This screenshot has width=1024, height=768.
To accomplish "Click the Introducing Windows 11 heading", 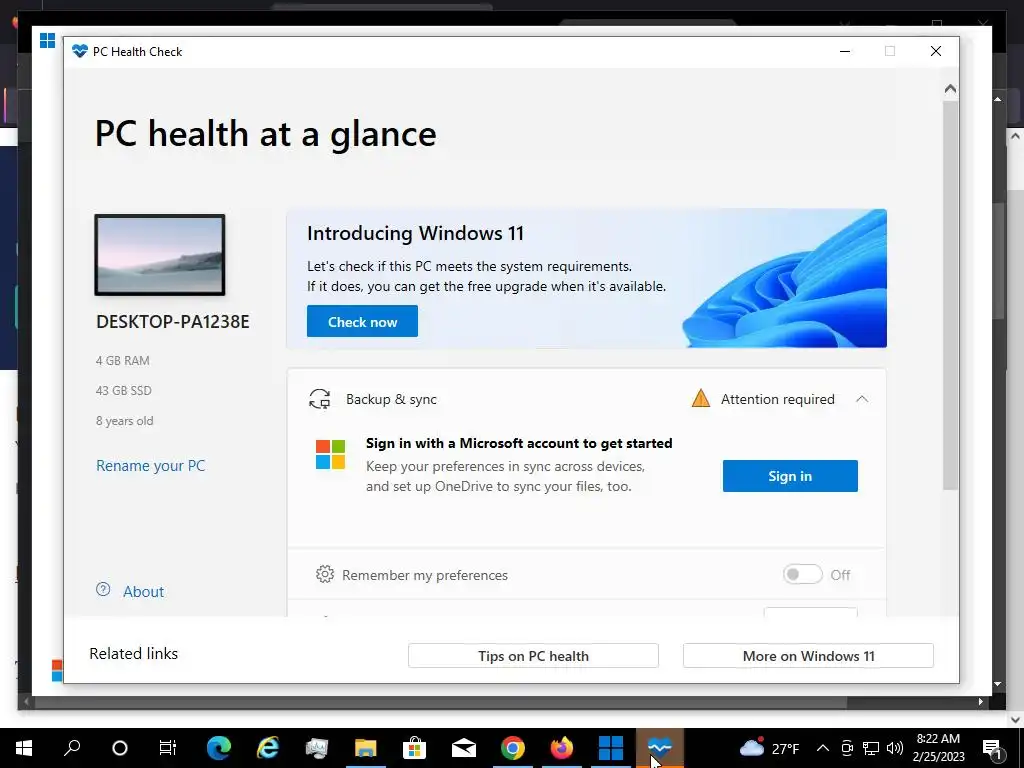I will [415, 233].
